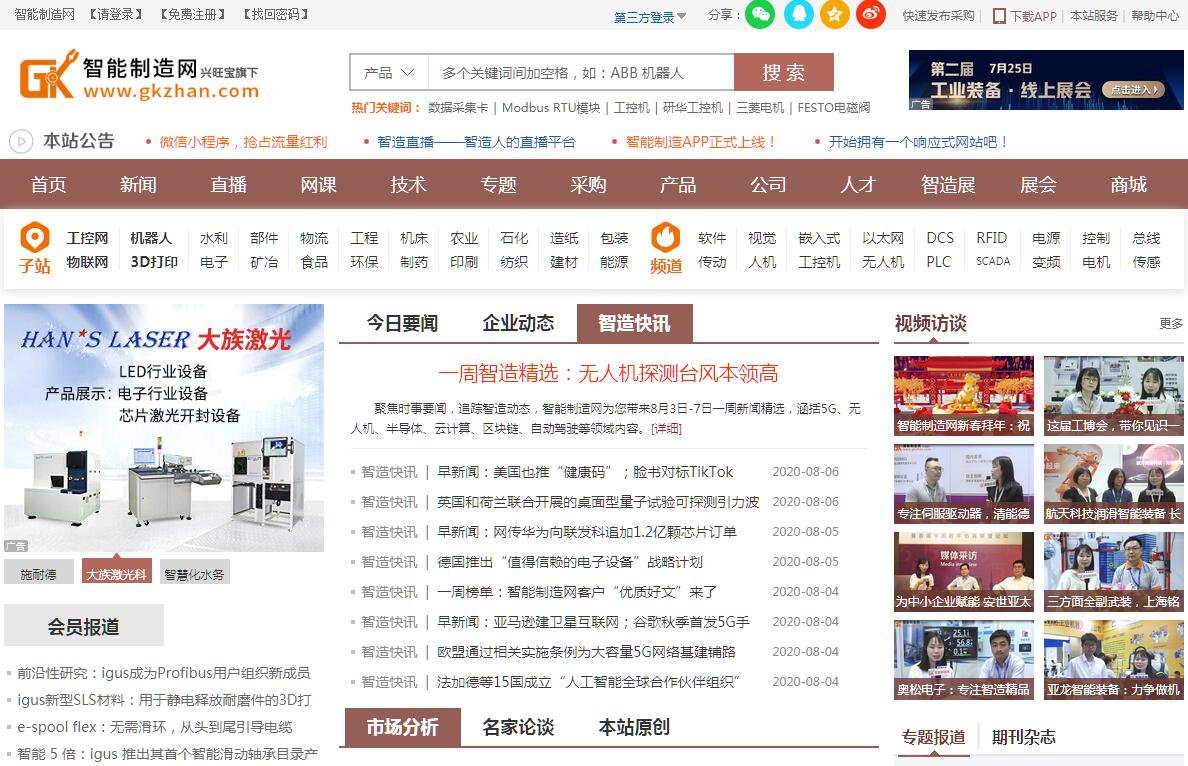1188x766 pixels.
Task: Share to QZone using the star icon
Action: point(835,15)
